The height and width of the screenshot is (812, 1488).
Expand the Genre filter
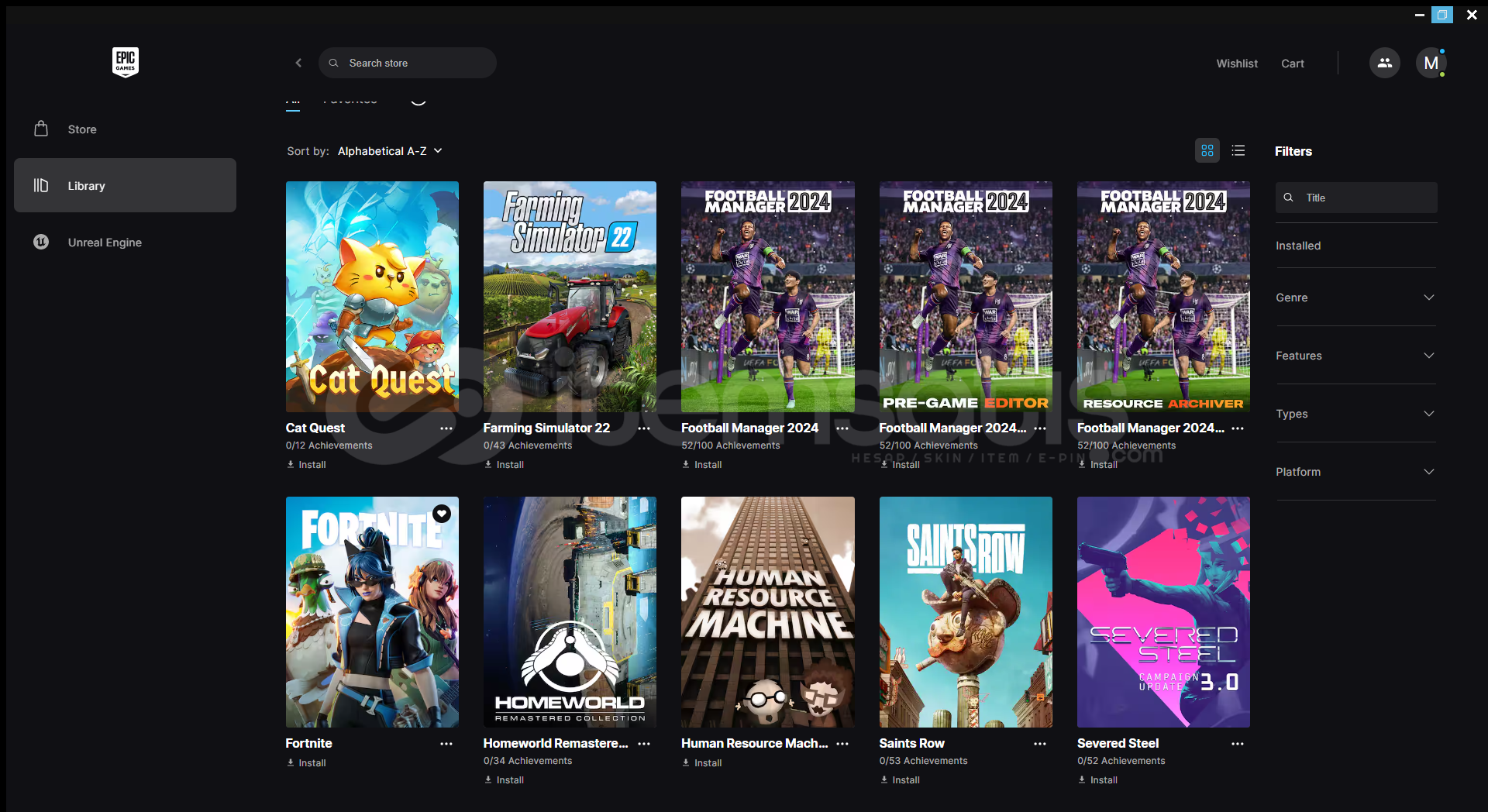pyautogui.click(x=1355, y=298)
